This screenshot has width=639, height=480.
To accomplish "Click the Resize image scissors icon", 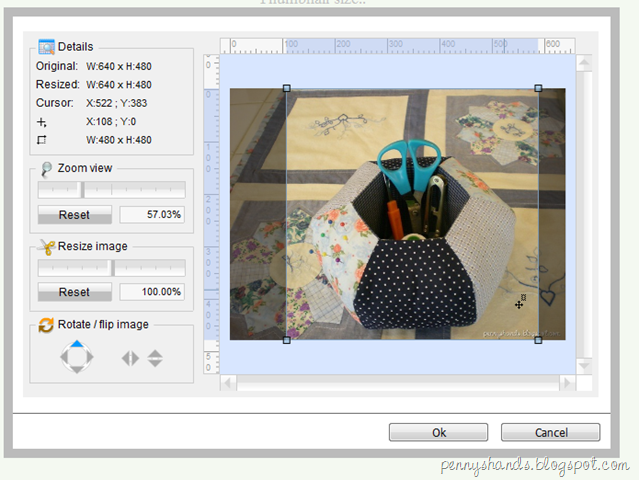I will [x=46, y=247].
